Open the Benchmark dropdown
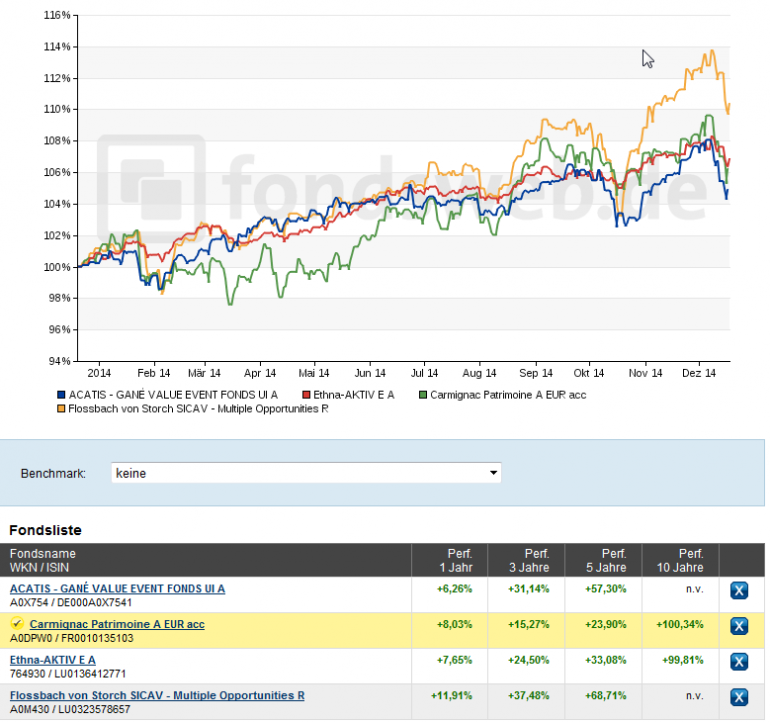 coord(306,473)
